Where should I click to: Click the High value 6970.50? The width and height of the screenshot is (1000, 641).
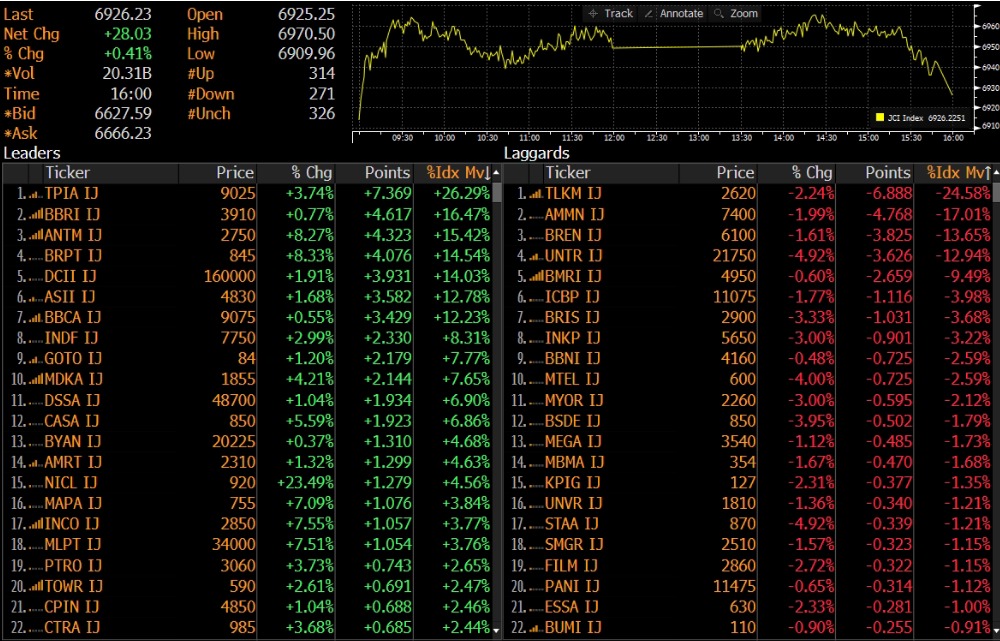[x=306, y=34]
